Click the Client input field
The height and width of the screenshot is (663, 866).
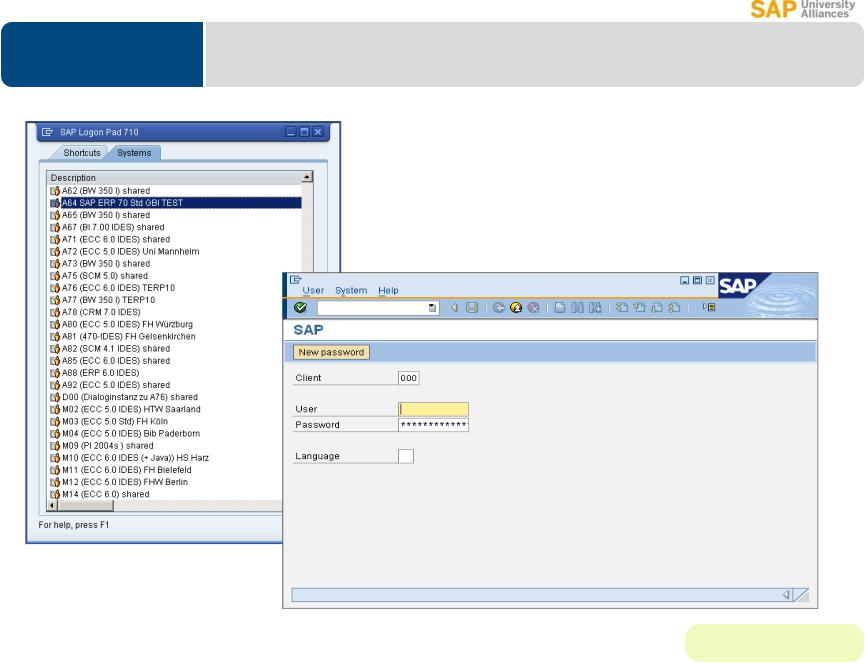(408, 378)
